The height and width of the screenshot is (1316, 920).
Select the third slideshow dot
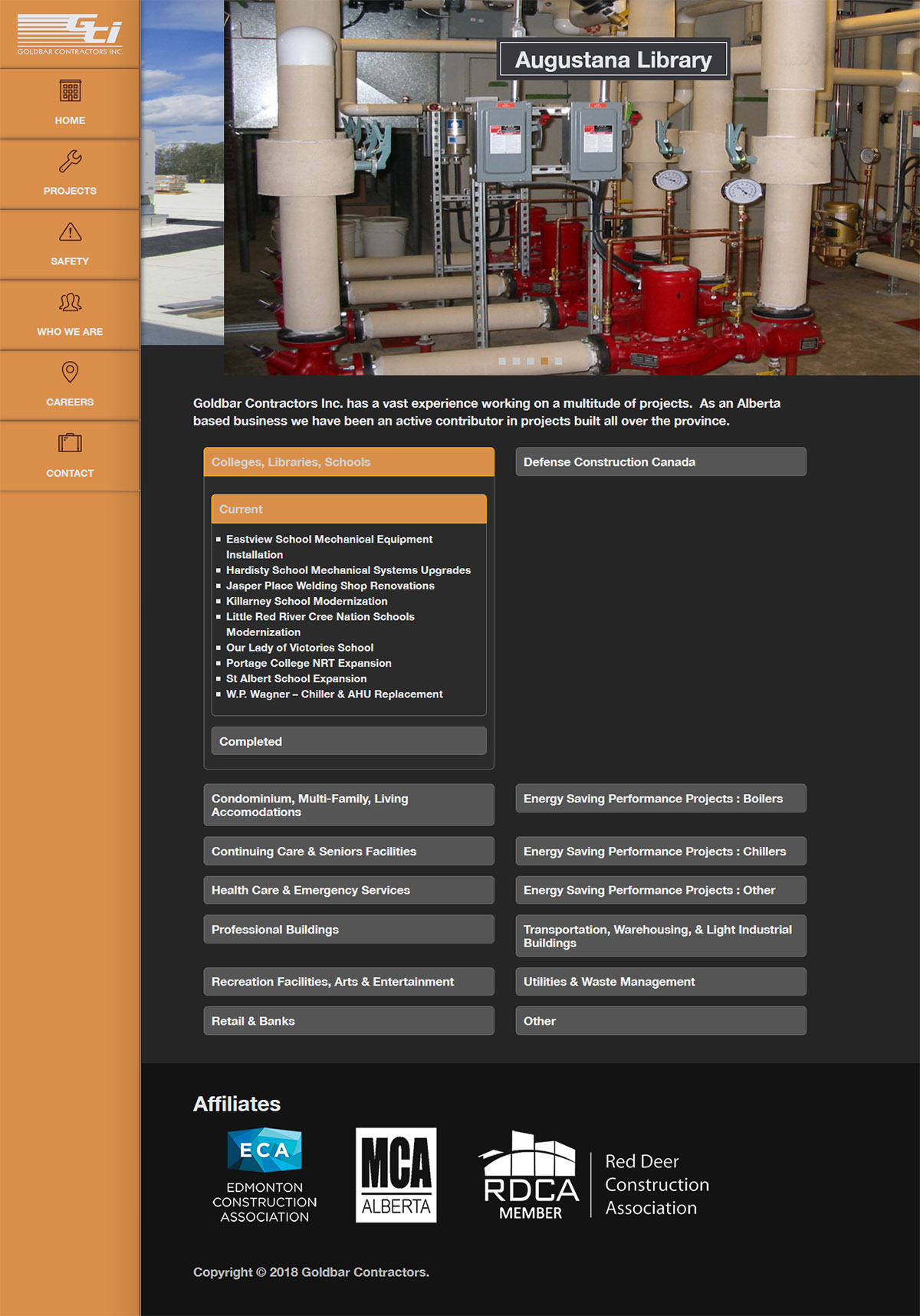[530, 361]
